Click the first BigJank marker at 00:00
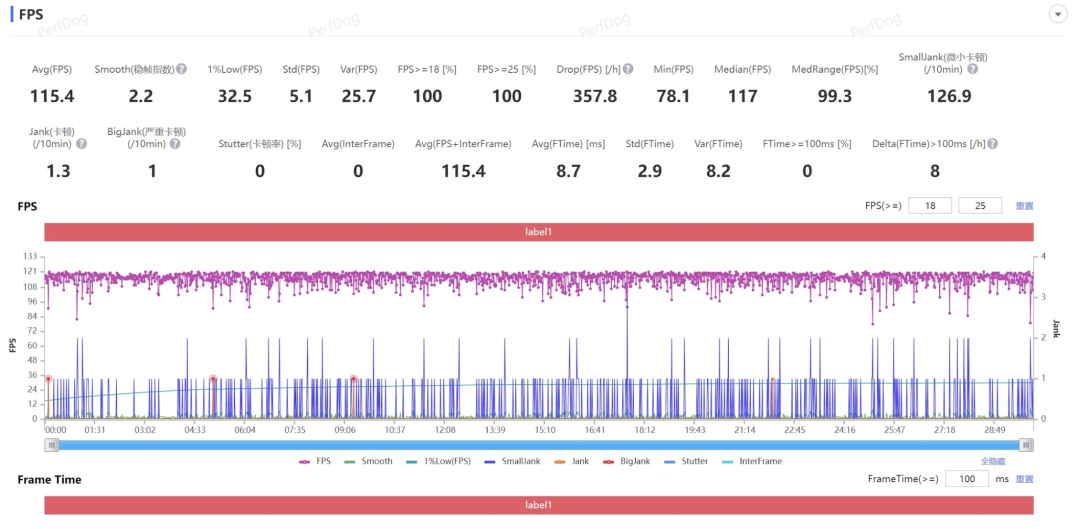1080x529 pixels. (x=48, y=379)
